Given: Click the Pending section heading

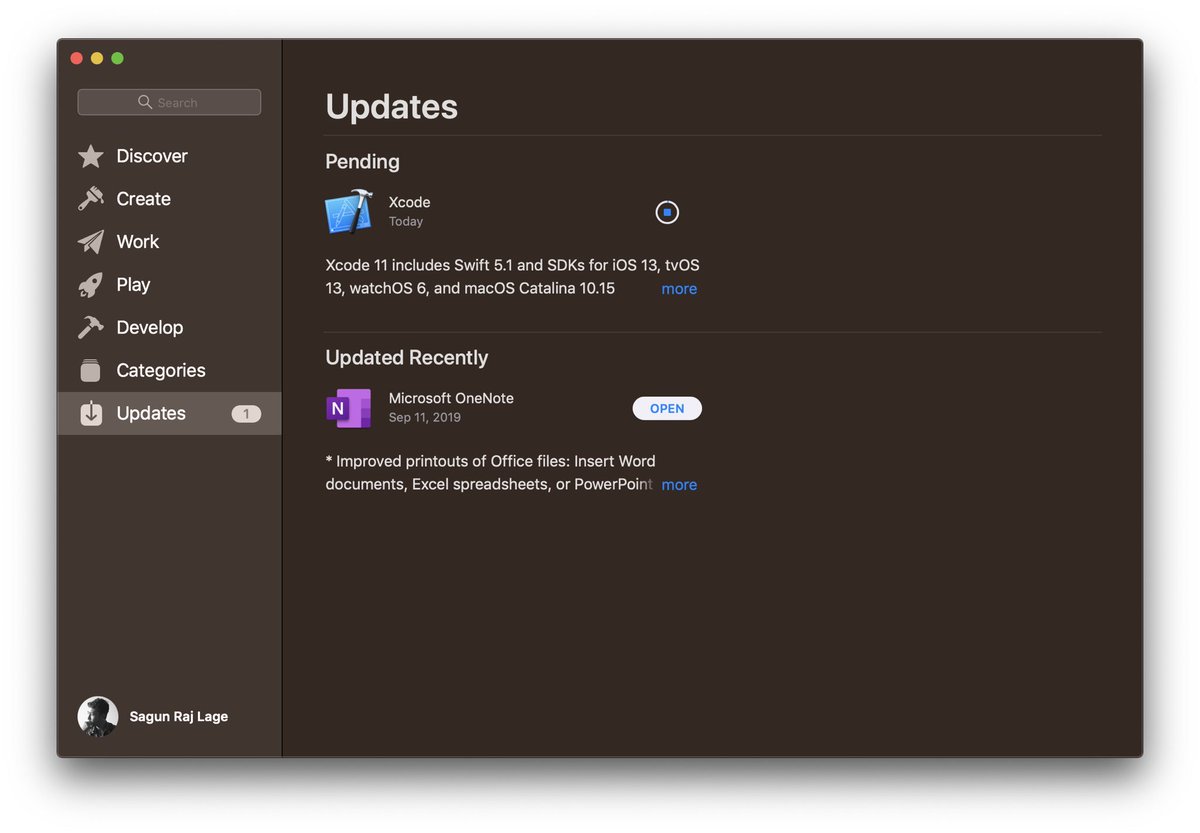Looking at the screenshot, I should click(362, 162).
